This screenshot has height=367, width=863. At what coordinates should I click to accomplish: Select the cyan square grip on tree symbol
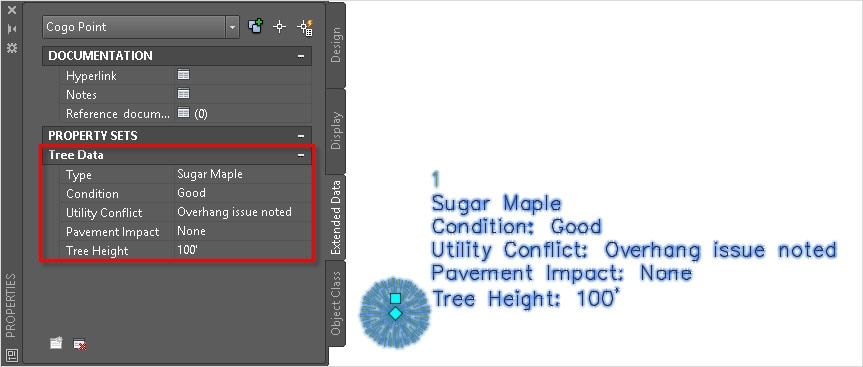pos(395,299)
